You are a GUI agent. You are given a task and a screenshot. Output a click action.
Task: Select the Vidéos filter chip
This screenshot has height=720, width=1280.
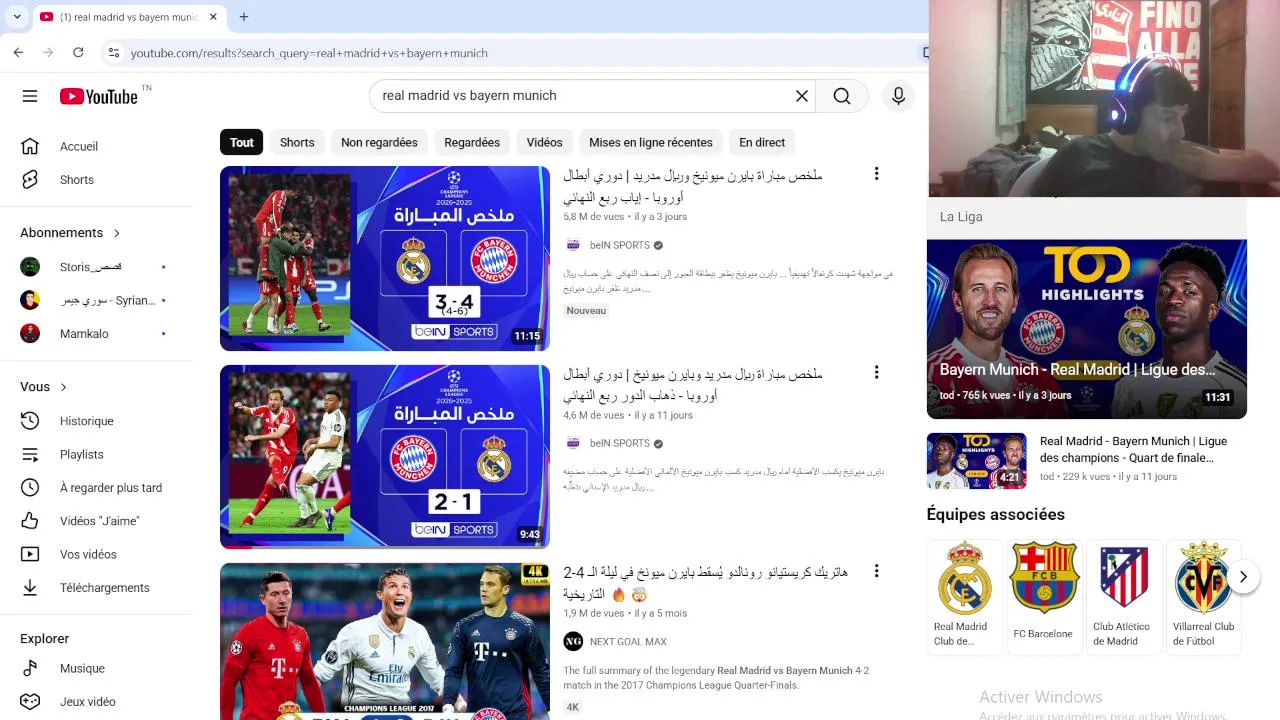pos(545,142)
